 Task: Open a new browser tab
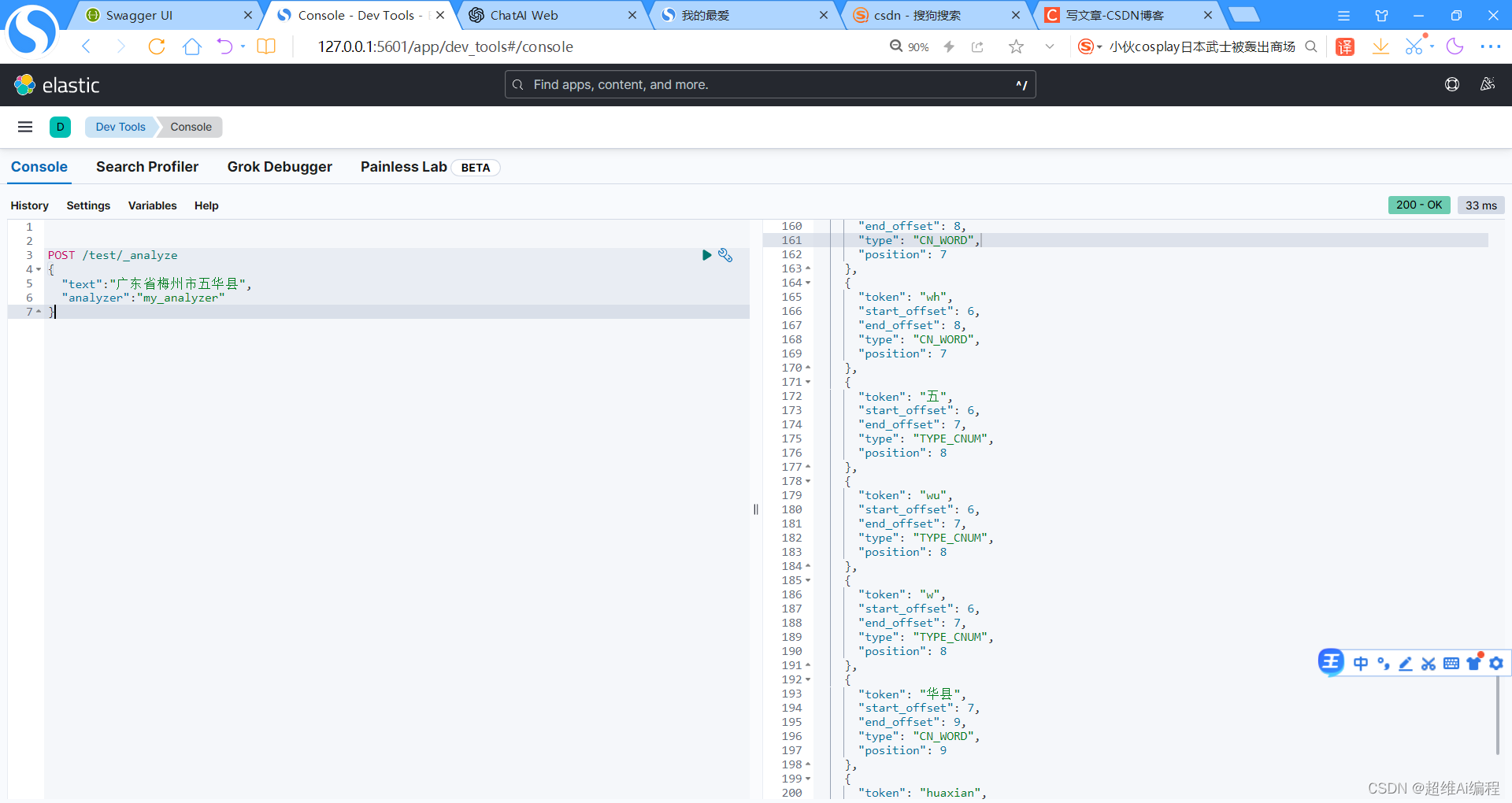[x=1244, y=15]
